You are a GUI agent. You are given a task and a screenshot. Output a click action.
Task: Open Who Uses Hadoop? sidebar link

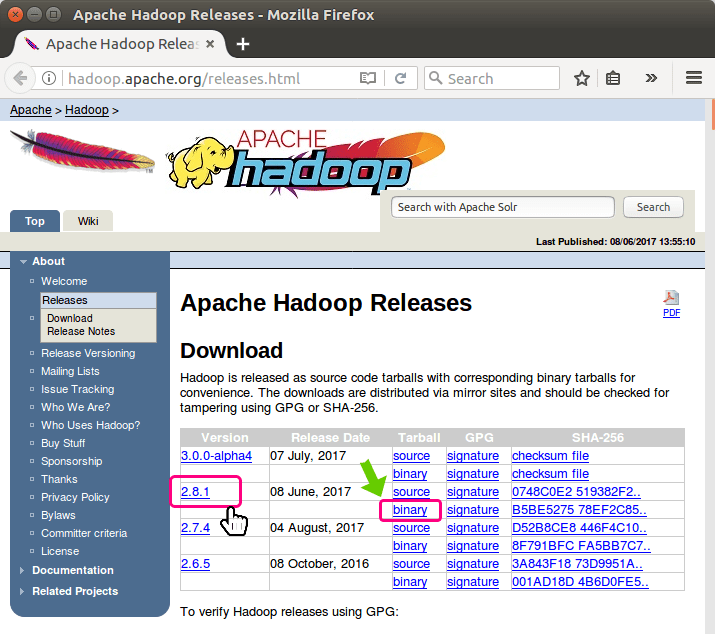point(91,425)
